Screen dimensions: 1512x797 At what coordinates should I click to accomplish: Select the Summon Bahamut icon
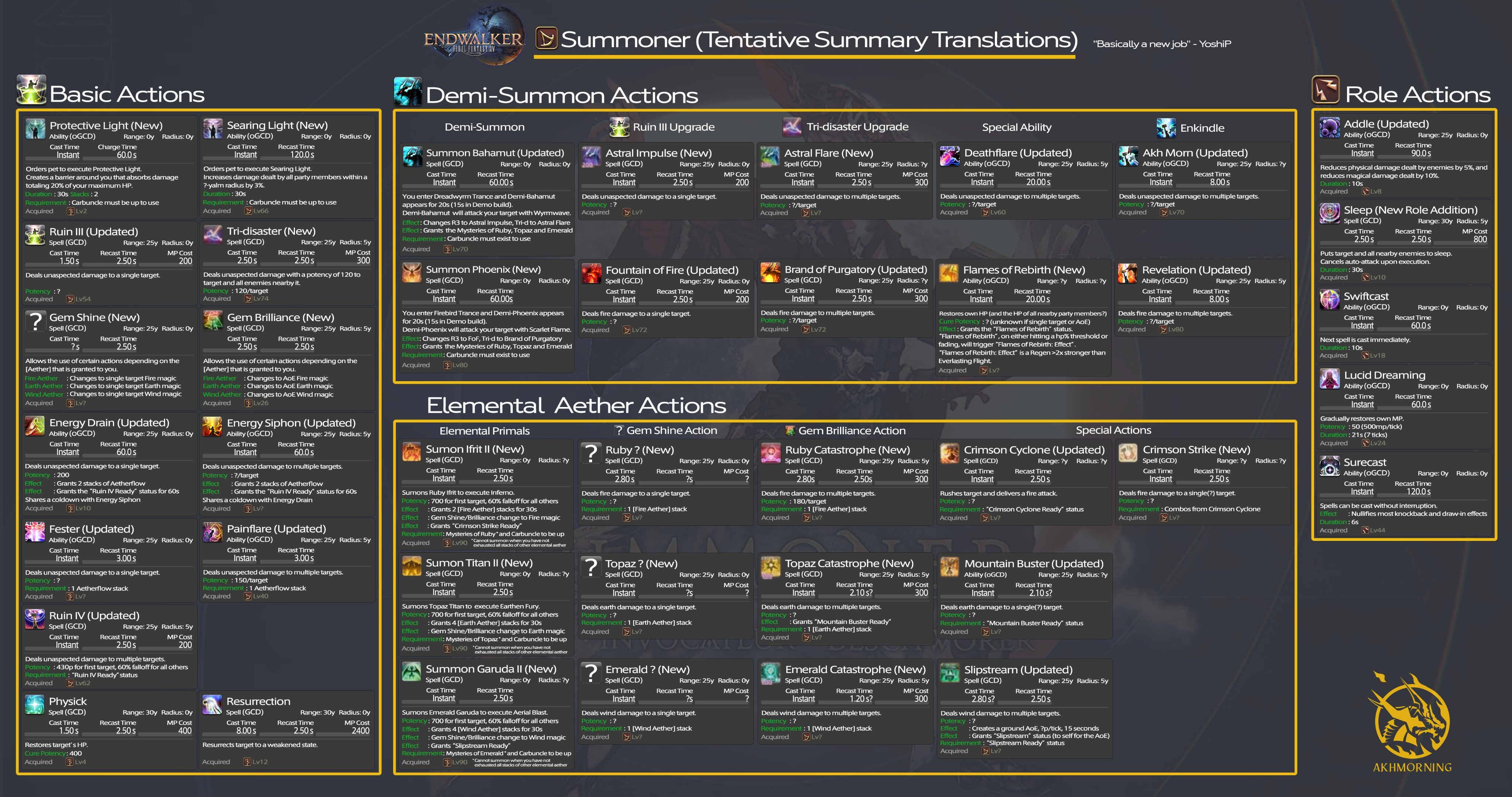[413, 157]
